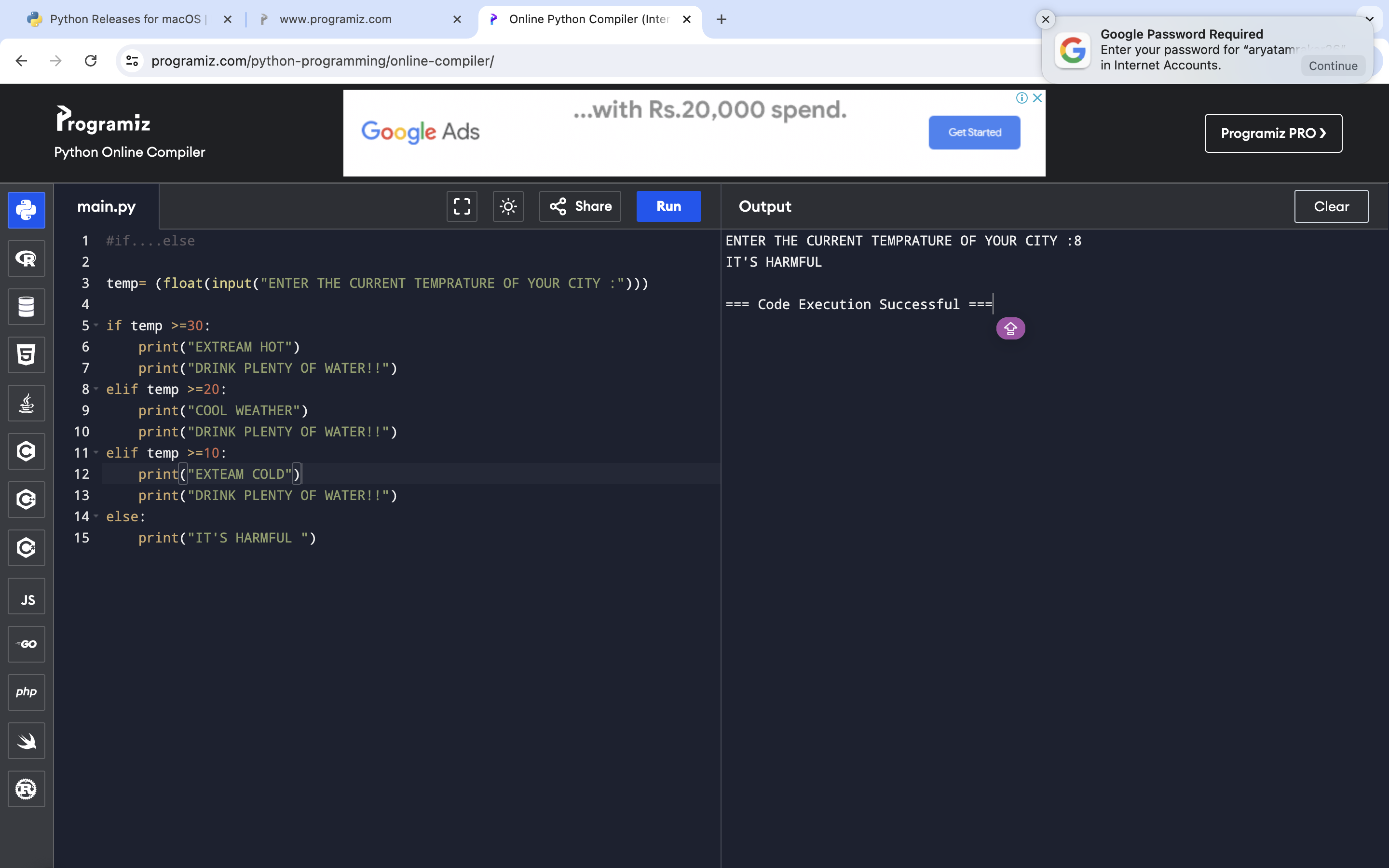The width and height of the screenshot is (1389, 868).
Task: Click the Google Password Required Continue button
Action: coord(1334,65)
